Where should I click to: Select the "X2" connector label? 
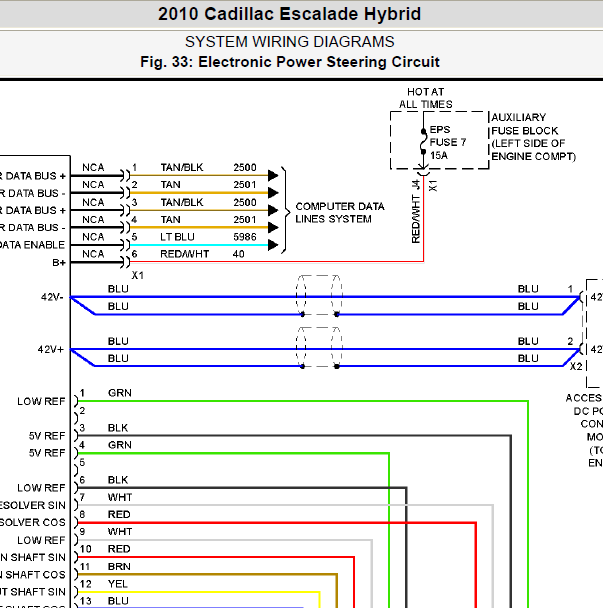[x=576, y=366]
